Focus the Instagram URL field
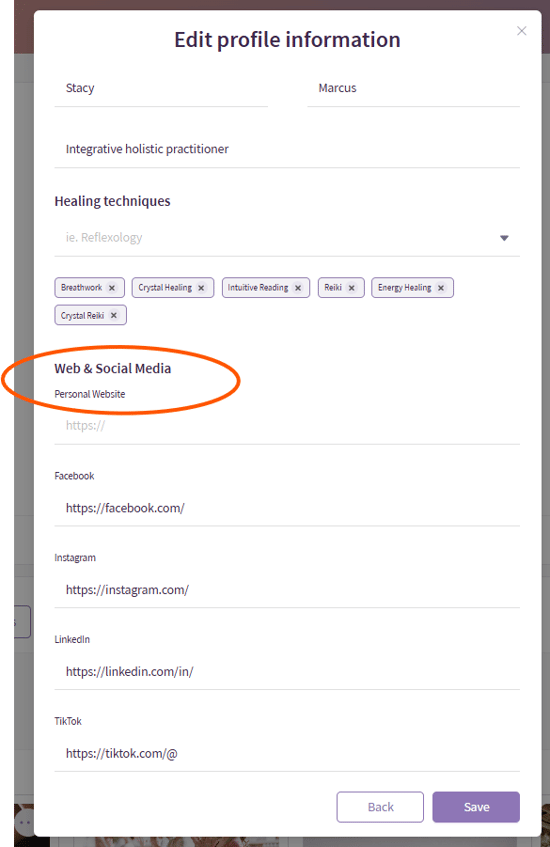550x847 pixels. pos(287,590)
